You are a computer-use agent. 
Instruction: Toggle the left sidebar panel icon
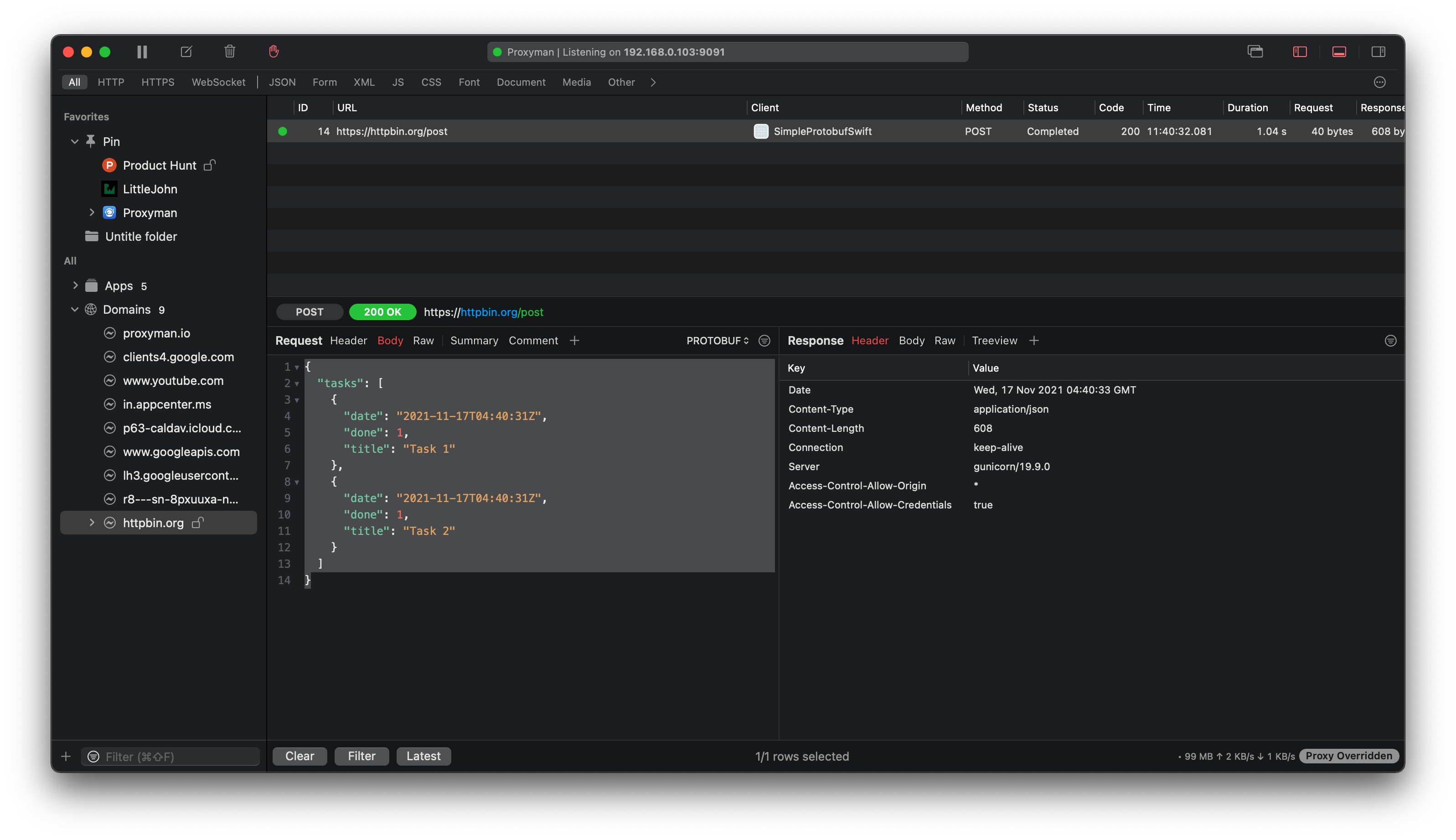coord(1300,52)
